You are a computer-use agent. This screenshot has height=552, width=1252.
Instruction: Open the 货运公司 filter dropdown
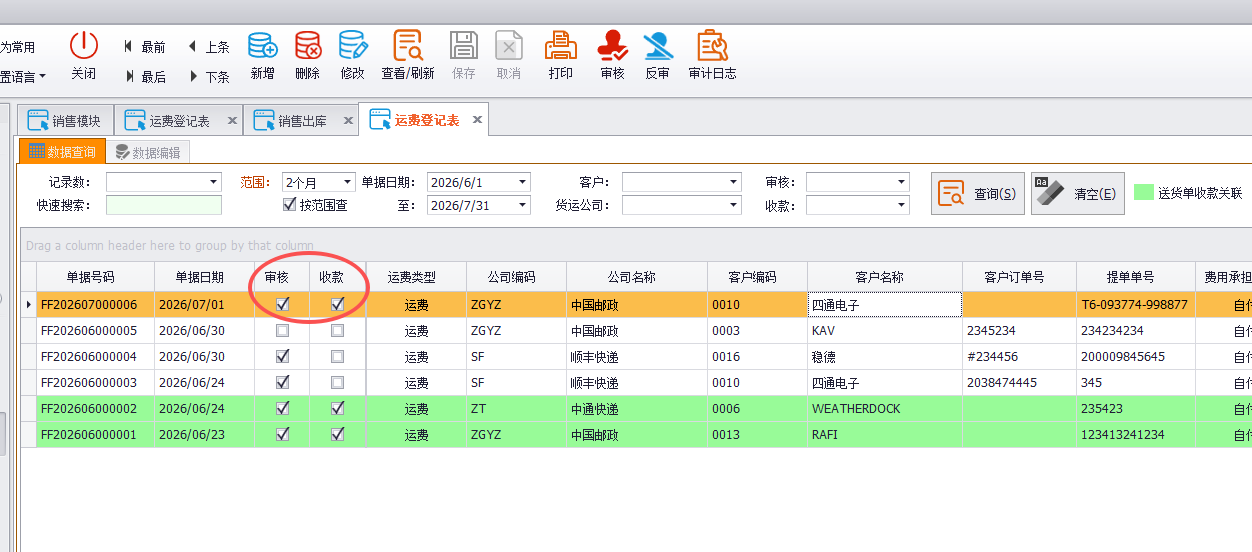click(734, 205)
